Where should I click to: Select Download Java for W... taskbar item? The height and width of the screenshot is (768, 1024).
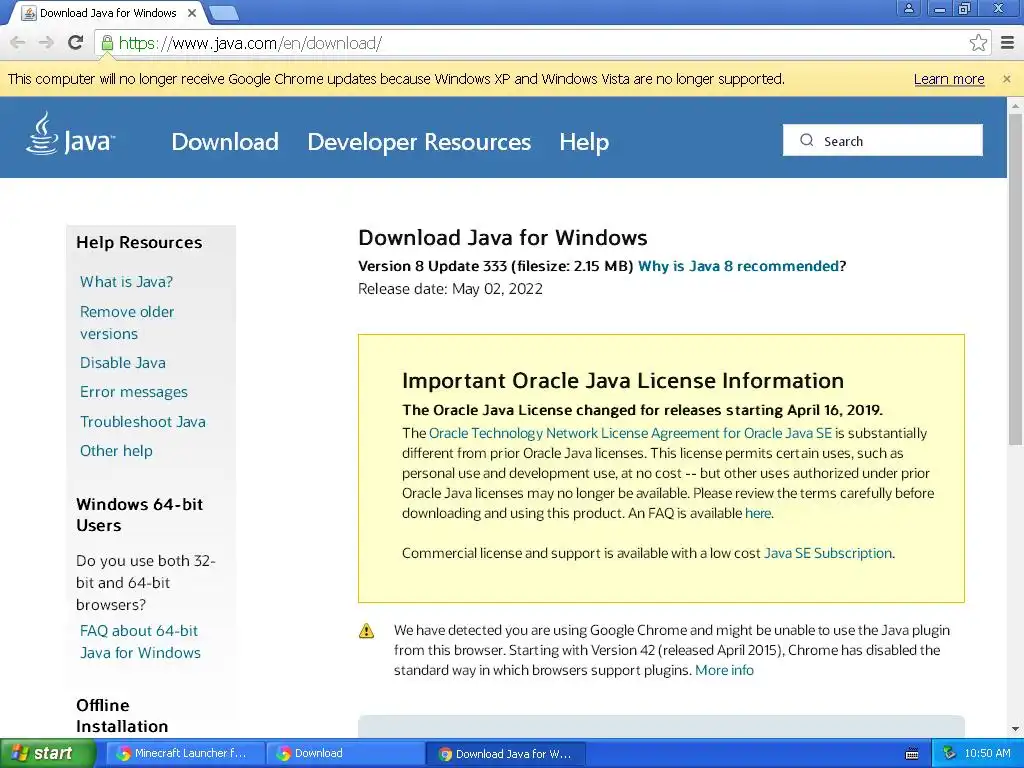505,754
